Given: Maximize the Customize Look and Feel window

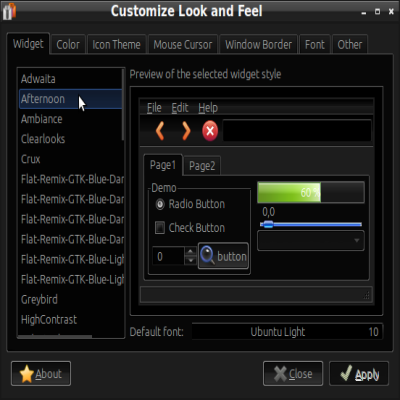Looking at the screenshot, I should point(377,12).
